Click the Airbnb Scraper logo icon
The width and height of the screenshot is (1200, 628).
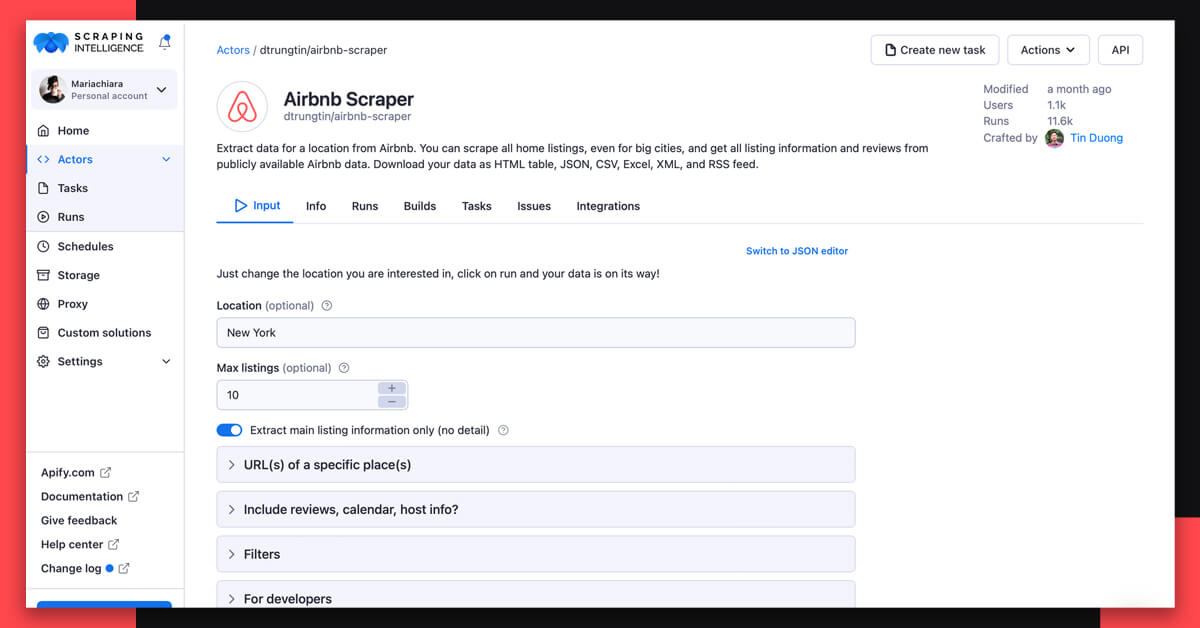[242, 107]
